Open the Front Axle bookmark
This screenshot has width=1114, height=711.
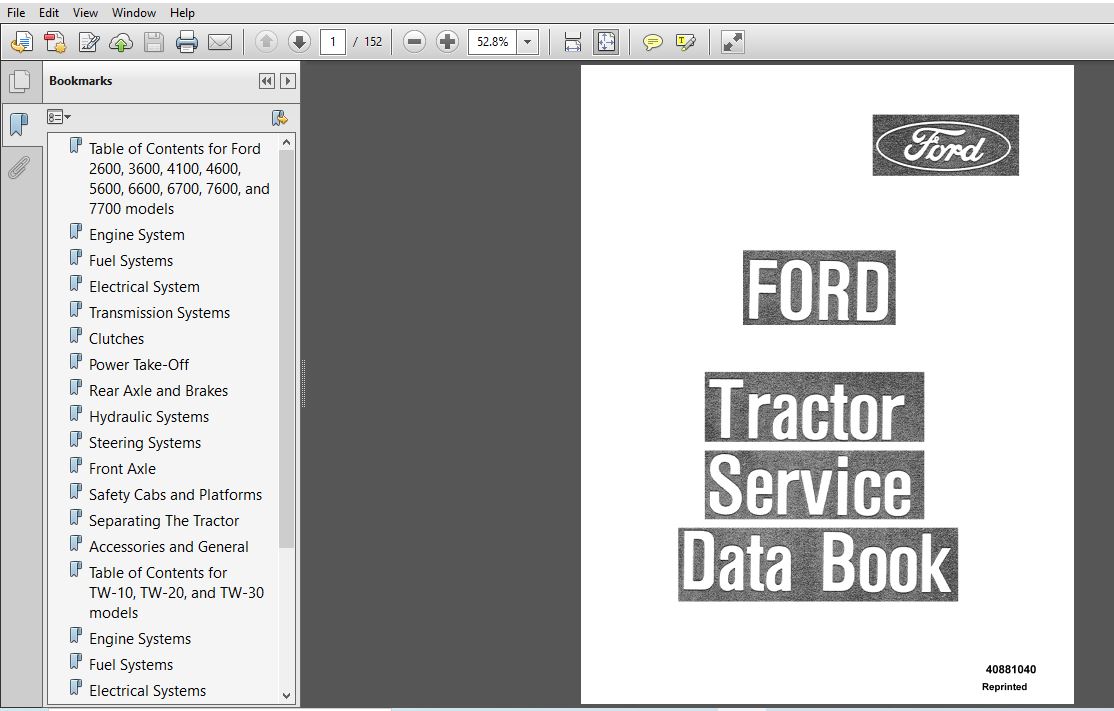[x=122, y=469]
